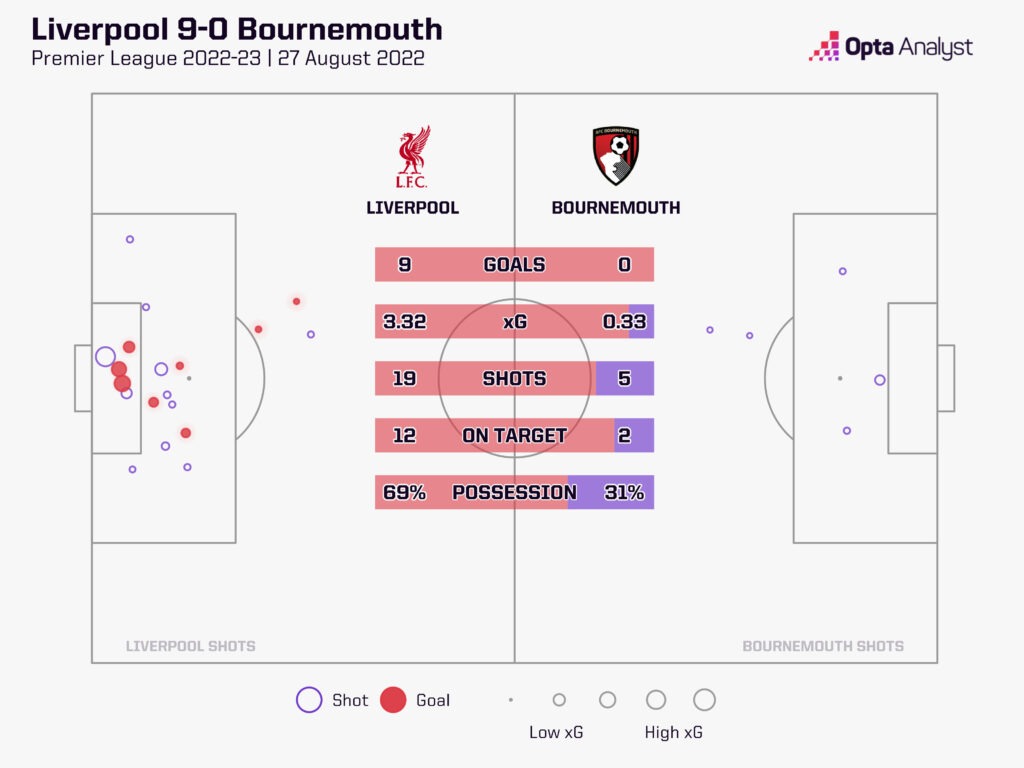1024x768 pixels.
Task: Click the BOURNEMOUTH team name under the crest
Action: [616, 208]
